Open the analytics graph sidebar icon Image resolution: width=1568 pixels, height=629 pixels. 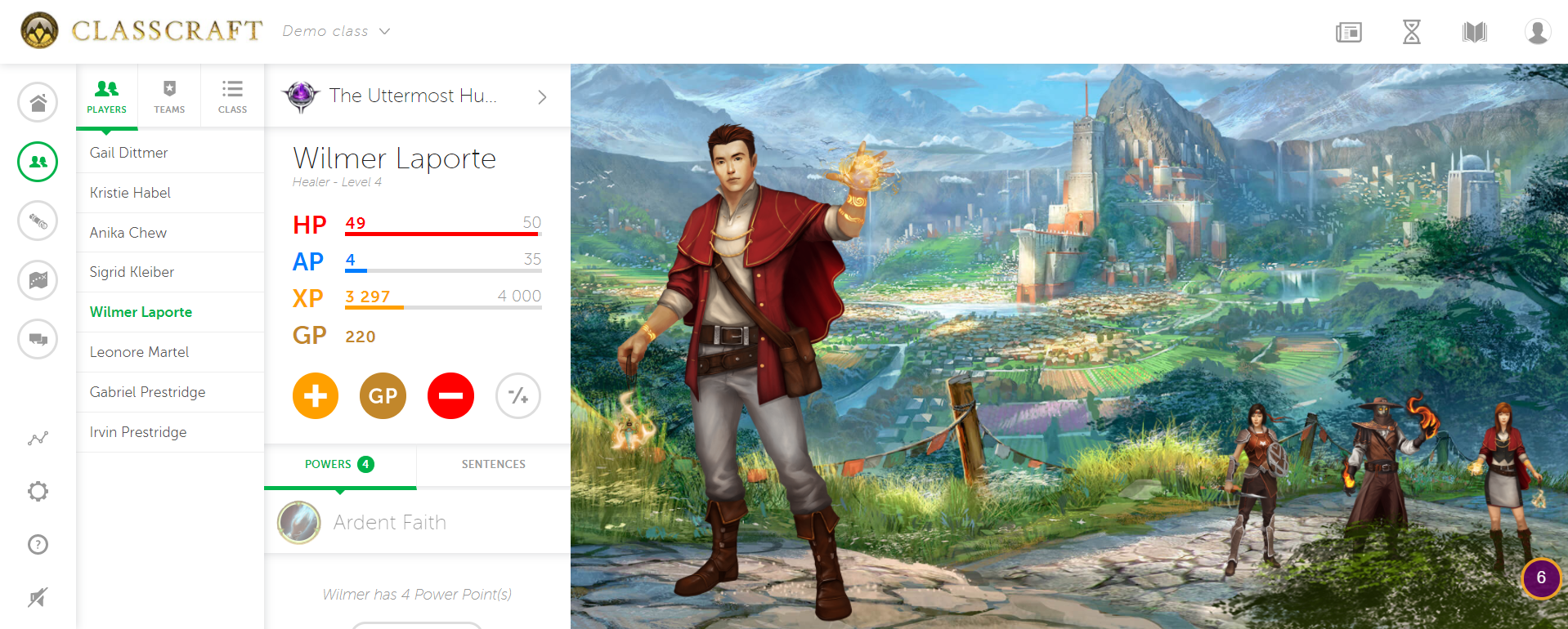38,439
